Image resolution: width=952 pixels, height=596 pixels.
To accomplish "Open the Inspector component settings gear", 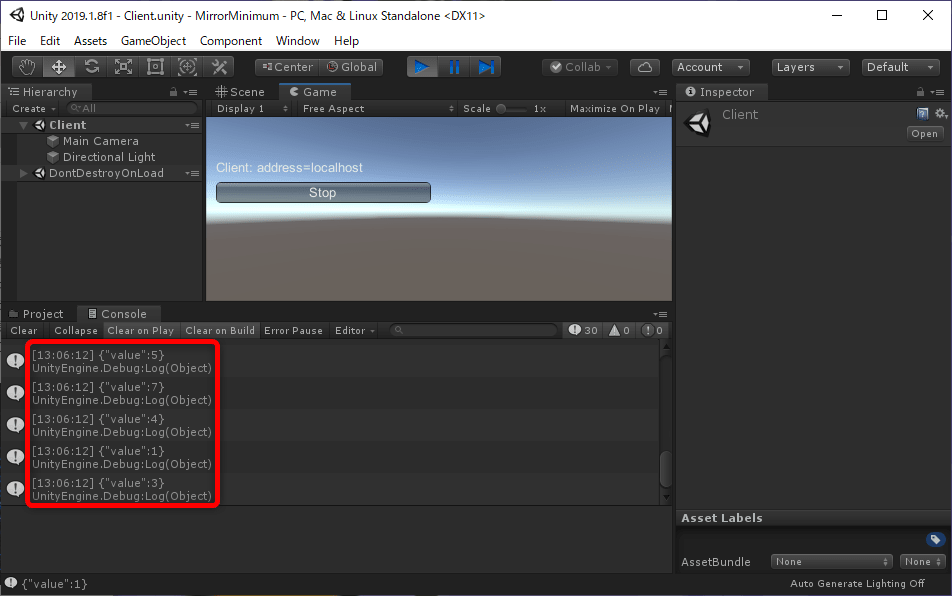I will [x=940, y=113].
